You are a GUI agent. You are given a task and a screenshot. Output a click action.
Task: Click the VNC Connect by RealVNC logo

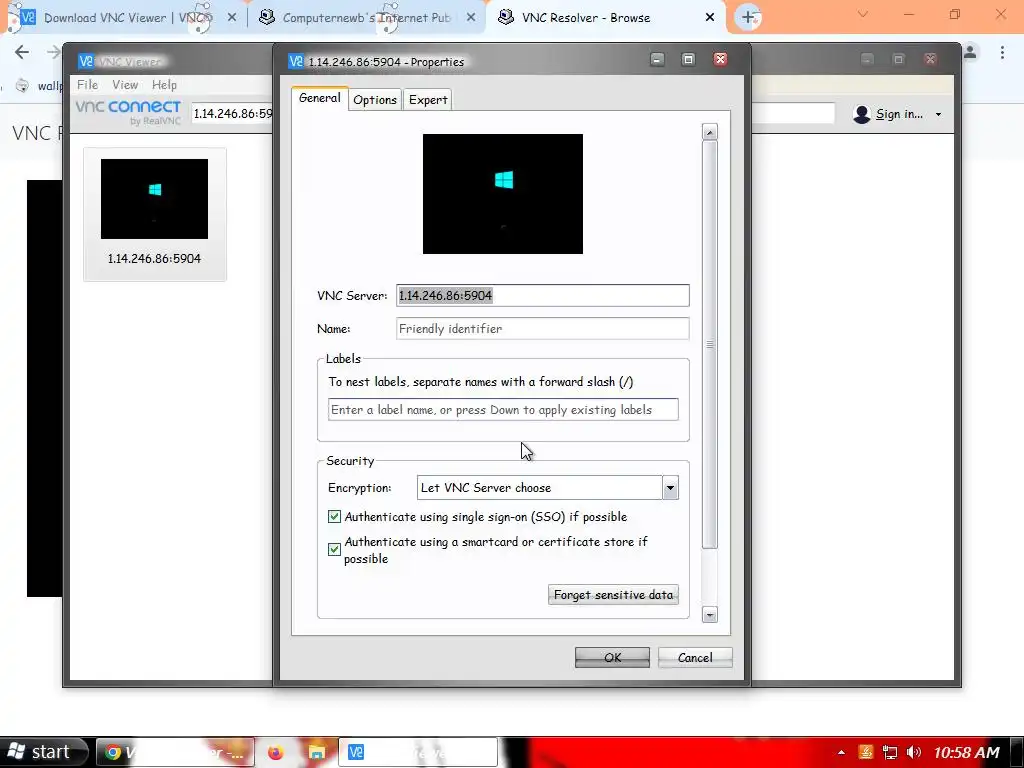click(128, 112)
